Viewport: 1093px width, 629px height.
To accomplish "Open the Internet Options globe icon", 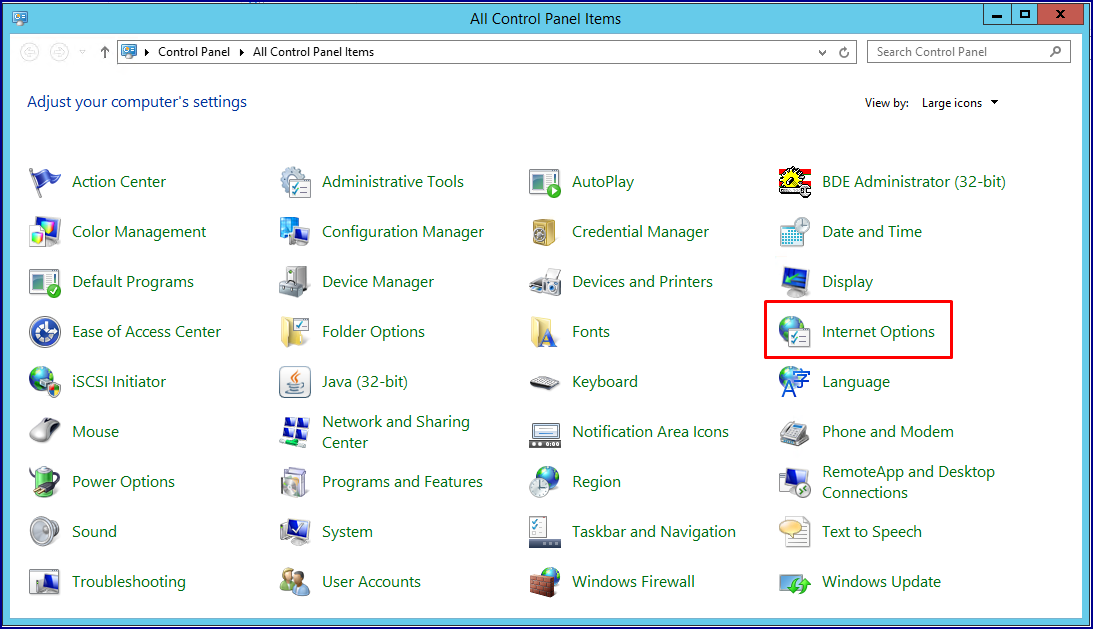I will 795,332.
